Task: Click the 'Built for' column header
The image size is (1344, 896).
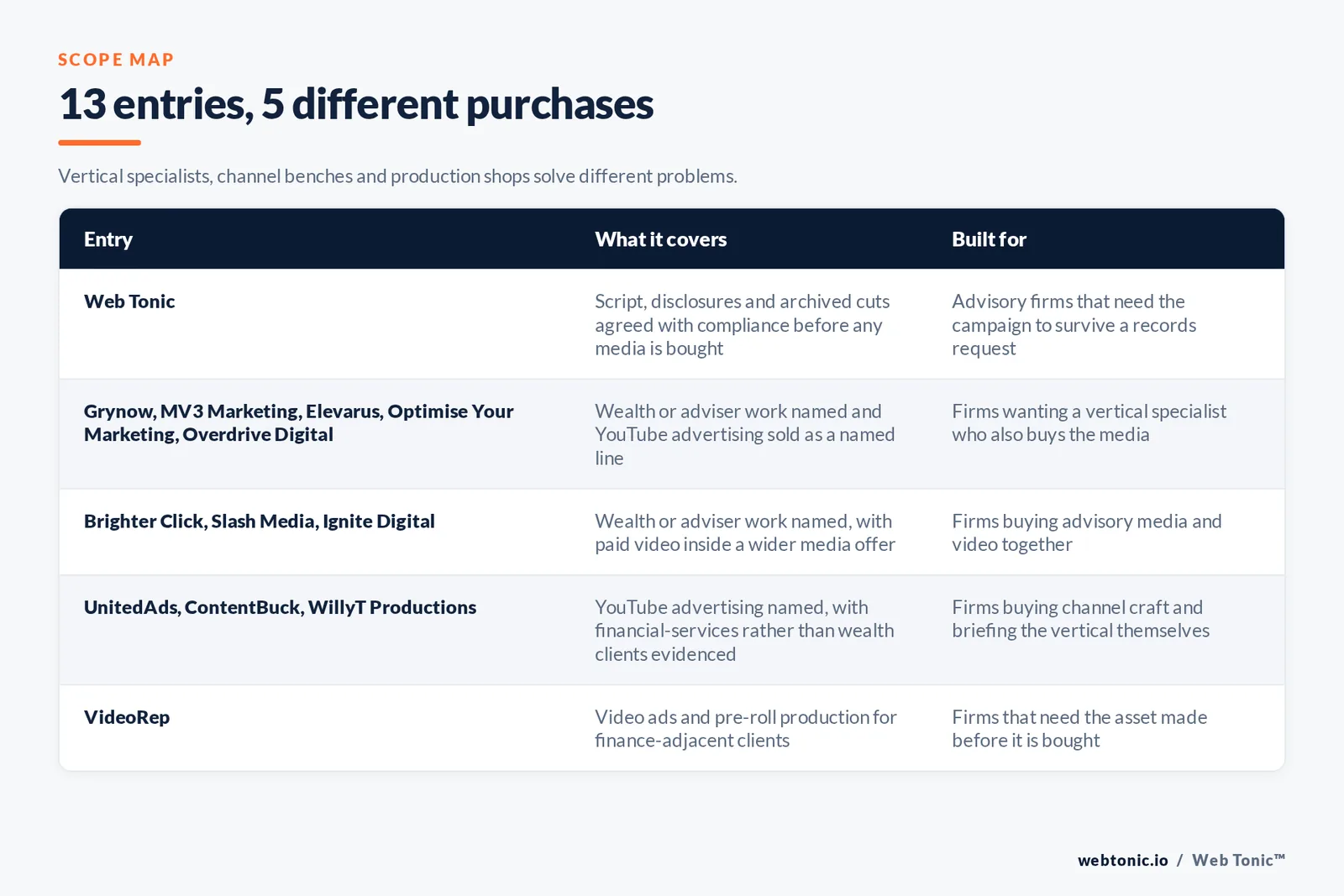Action: (989, 239)
